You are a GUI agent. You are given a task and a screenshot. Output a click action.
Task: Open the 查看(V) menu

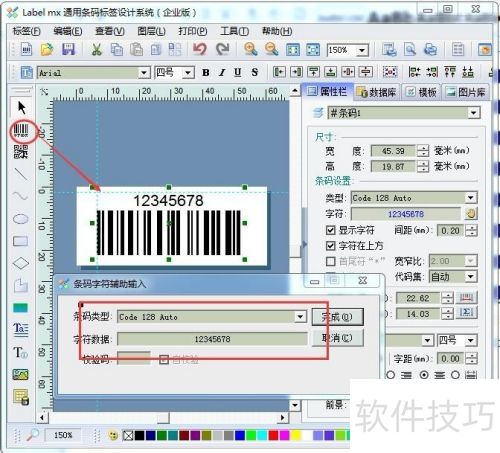110,31
